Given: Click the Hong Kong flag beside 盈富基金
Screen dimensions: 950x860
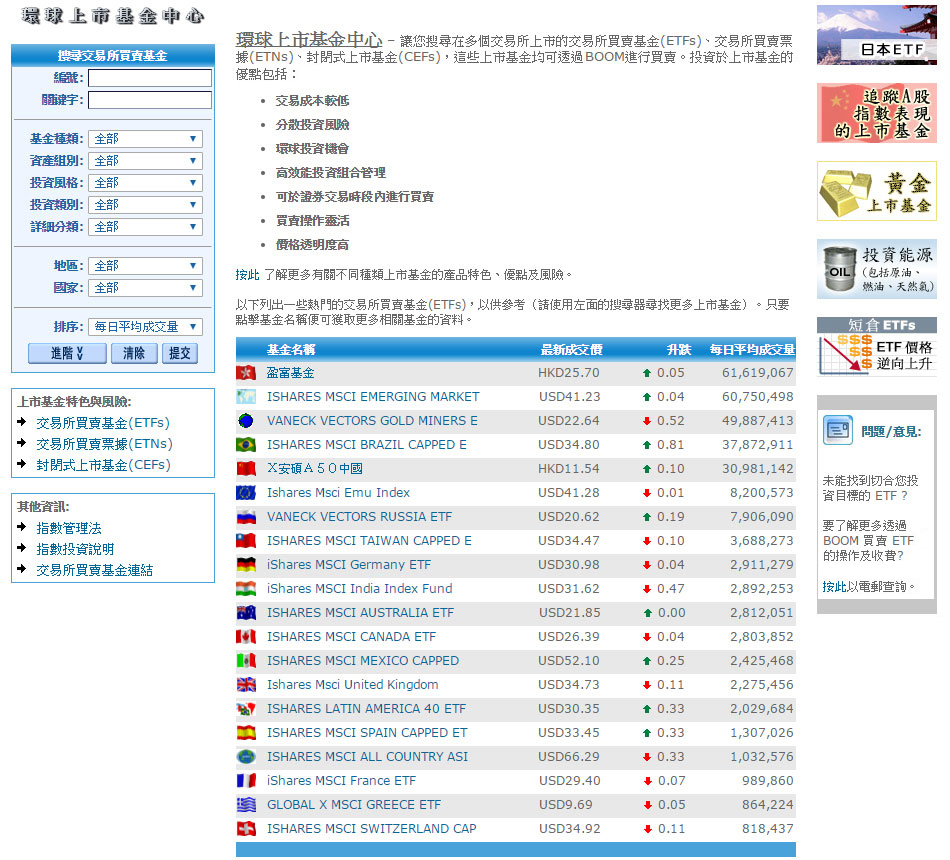Looking at the screenshot, I should [246, 373].
